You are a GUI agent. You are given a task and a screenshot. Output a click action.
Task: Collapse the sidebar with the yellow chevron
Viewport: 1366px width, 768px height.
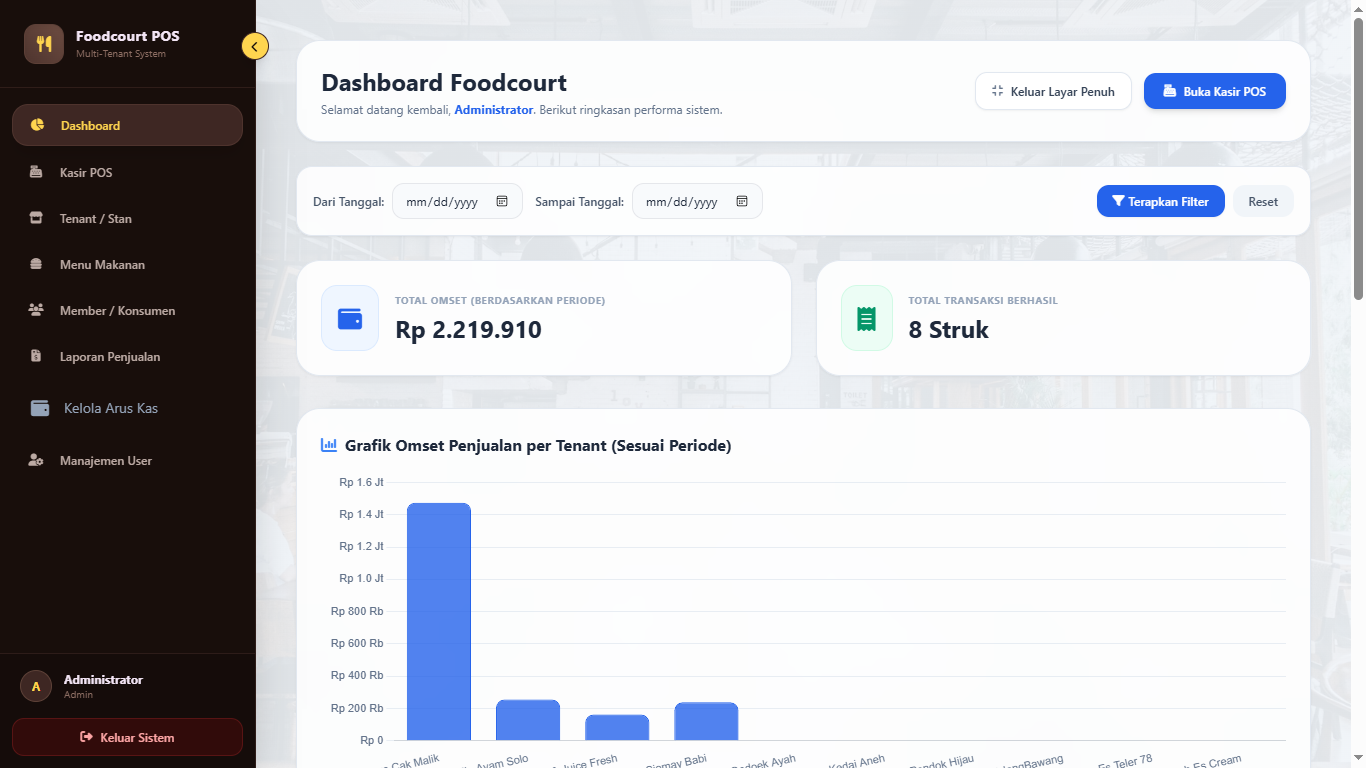pos(255,46)
